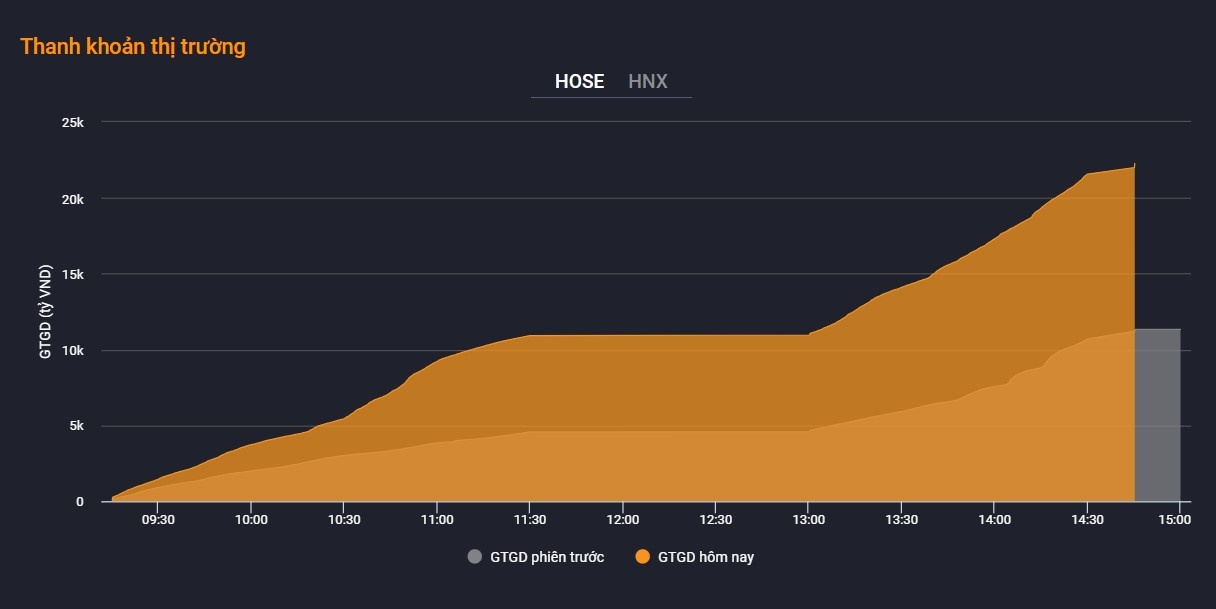Click the peak of today's series
The width and height of the screenshot is (1216, 609).
point(1134,166)
